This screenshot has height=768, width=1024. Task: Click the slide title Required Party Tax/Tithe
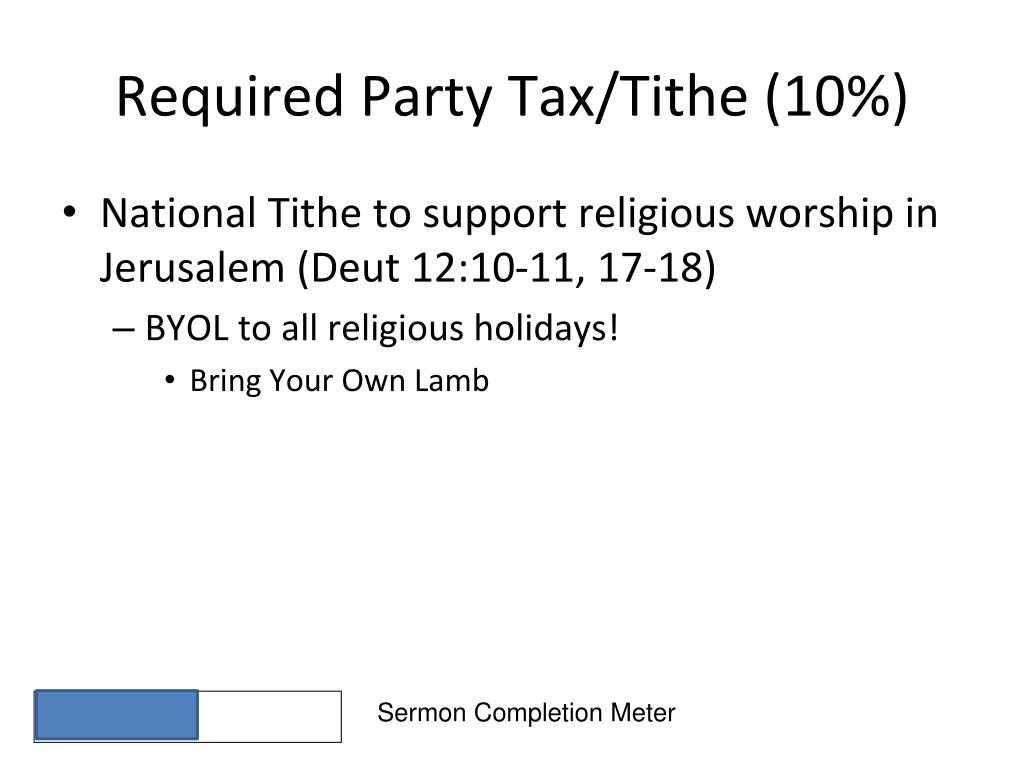[x=511, y=97]
